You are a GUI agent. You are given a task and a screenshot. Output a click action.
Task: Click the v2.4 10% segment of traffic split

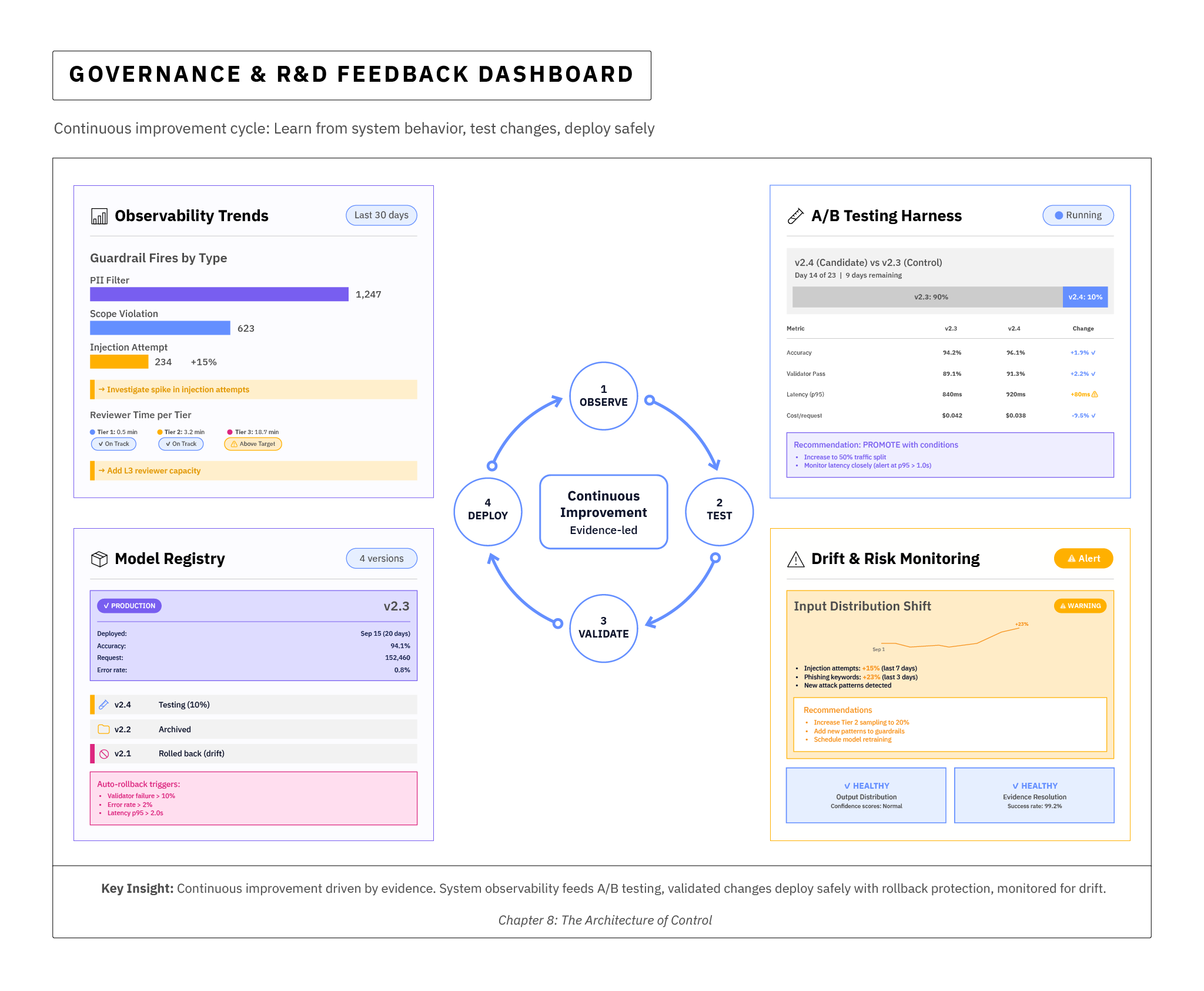1085,297
